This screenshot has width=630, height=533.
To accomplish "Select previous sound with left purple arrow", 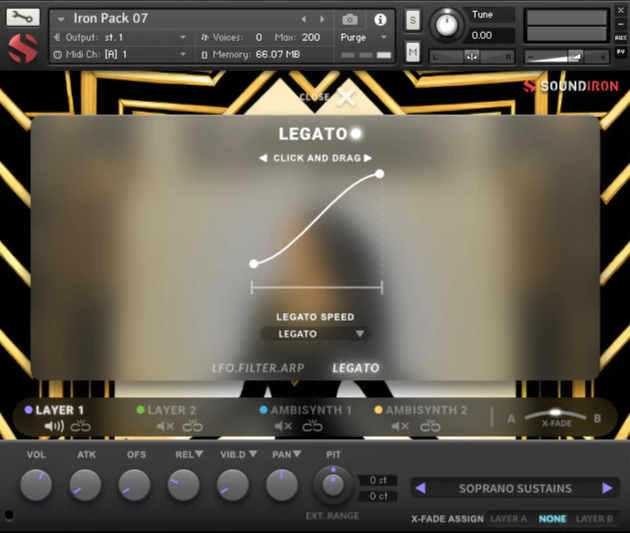I will (x=420, y=488).
